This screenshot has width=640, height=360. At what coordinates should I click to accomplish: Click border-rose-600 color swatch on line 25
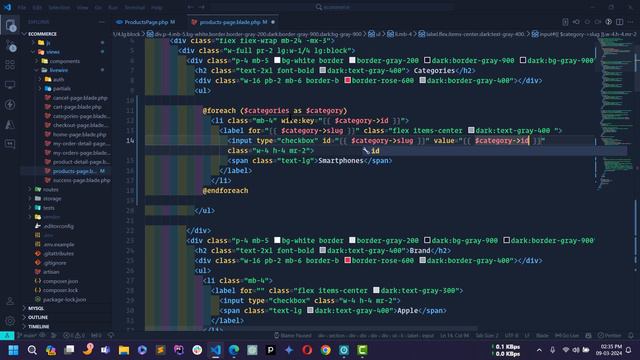347,260
